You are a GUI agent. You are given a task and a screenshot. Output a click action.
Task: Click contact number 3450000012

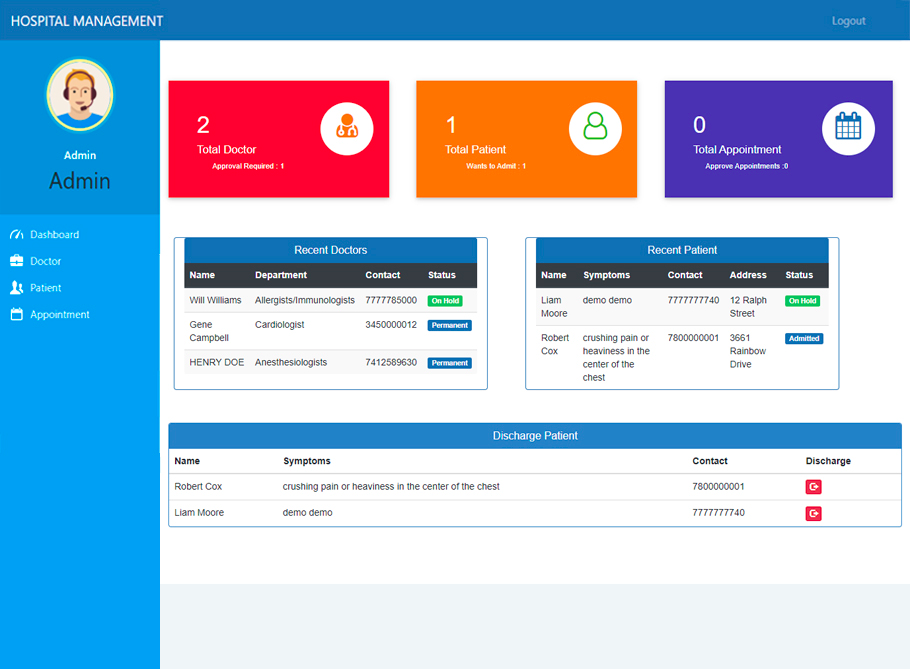(x=391, y=324)
